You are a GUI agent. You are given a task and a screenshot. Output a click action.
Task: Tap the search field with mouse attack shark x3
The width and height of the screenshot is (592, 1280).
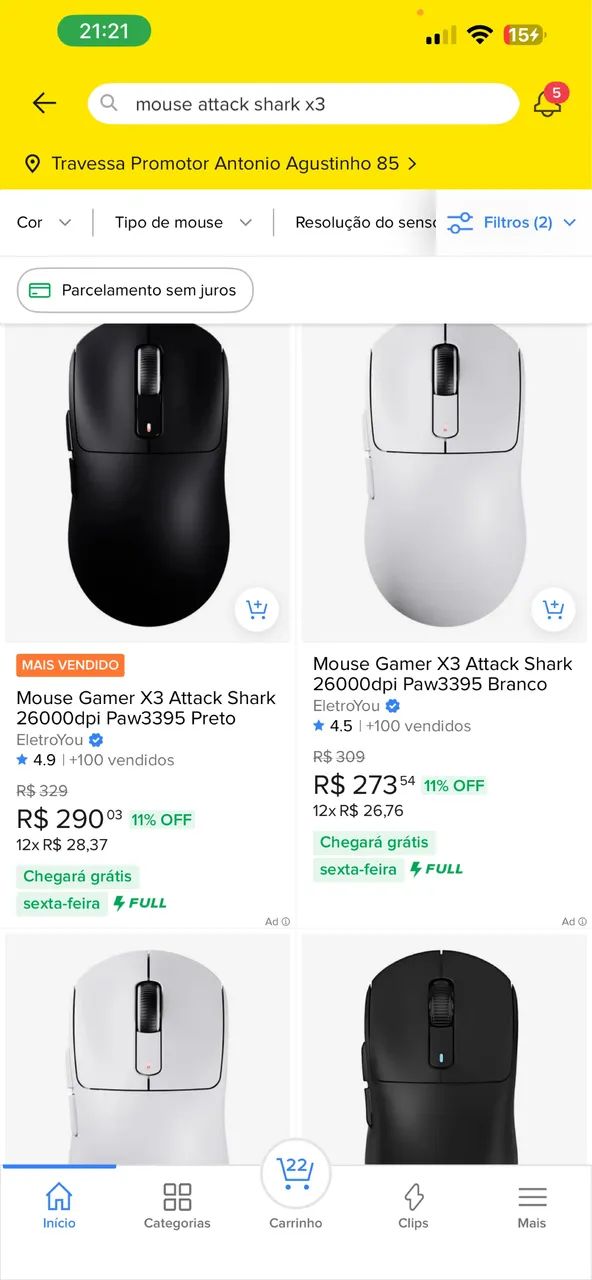click(300, 103)
